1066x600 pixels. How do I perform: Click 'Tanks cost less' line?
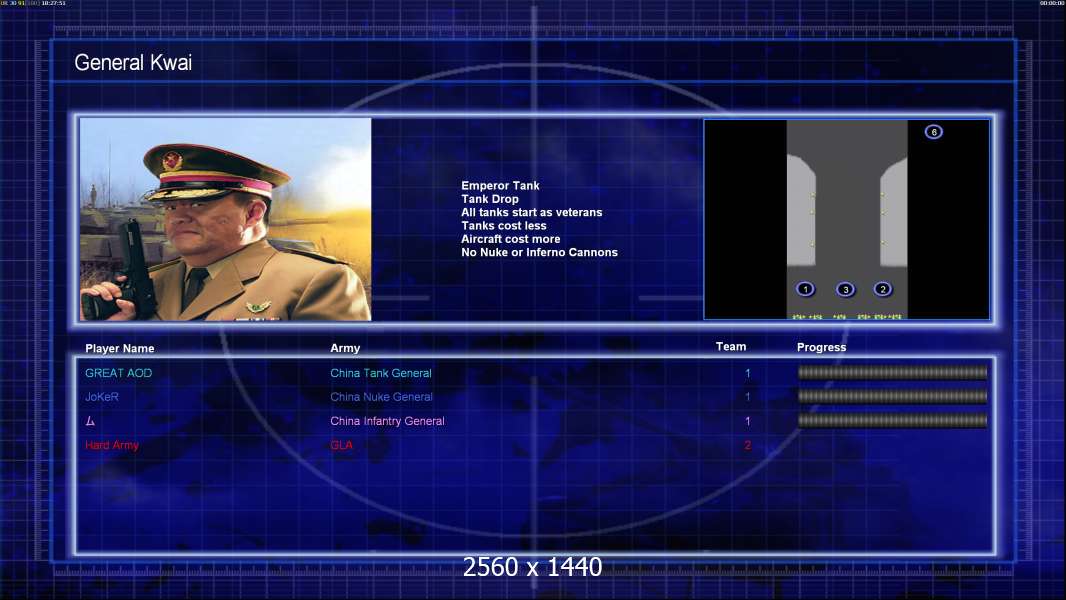point(504,226)
